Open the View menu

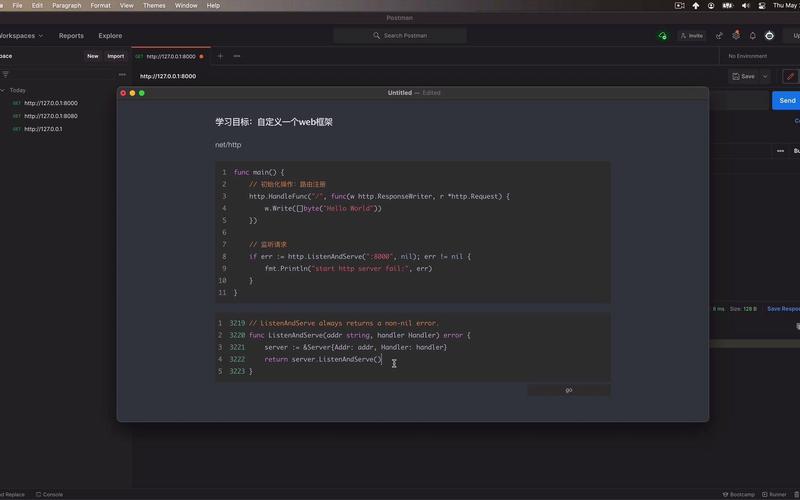pos(127,6)
